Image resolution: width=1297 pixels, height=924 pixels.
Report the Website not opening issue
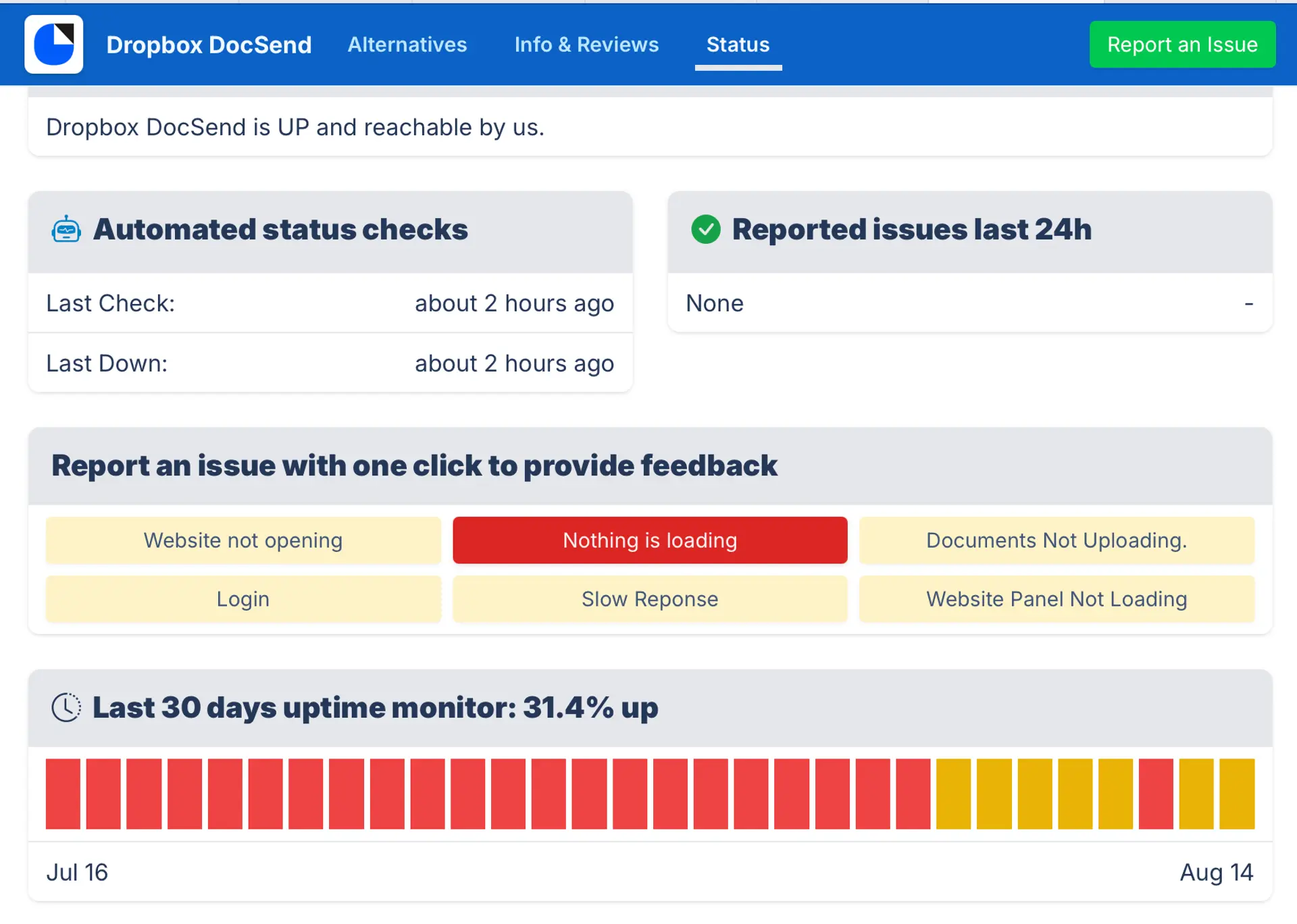[243, 540]
